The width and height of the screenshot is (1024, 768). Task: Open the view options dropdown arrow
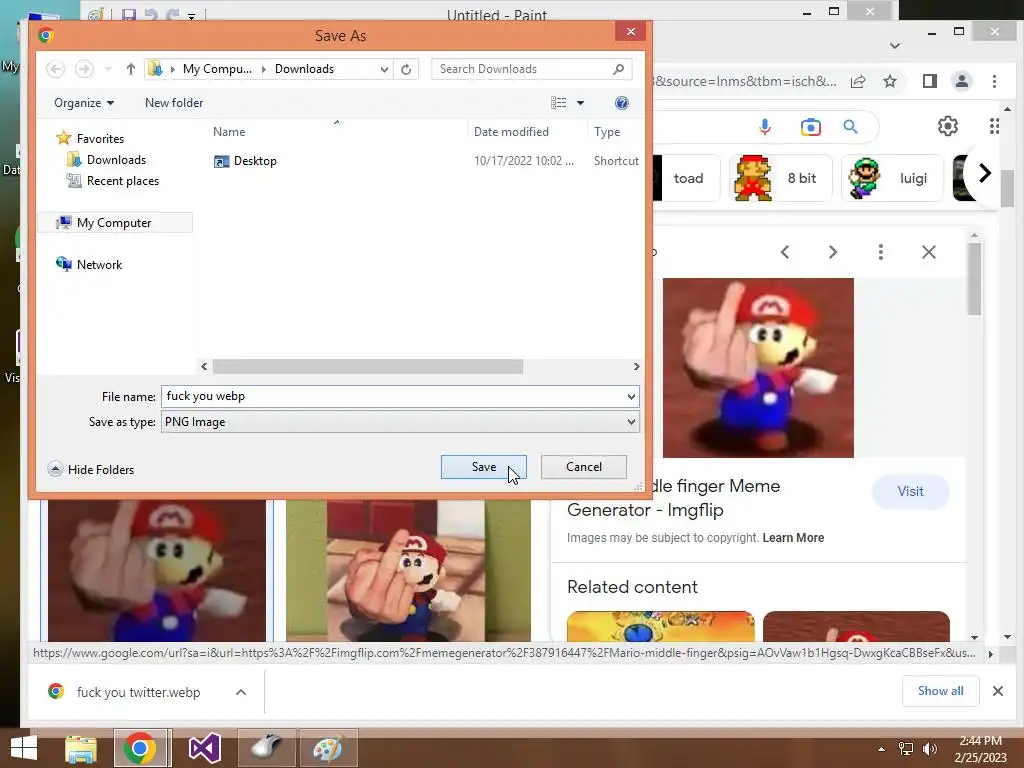(x=580, y=103)
